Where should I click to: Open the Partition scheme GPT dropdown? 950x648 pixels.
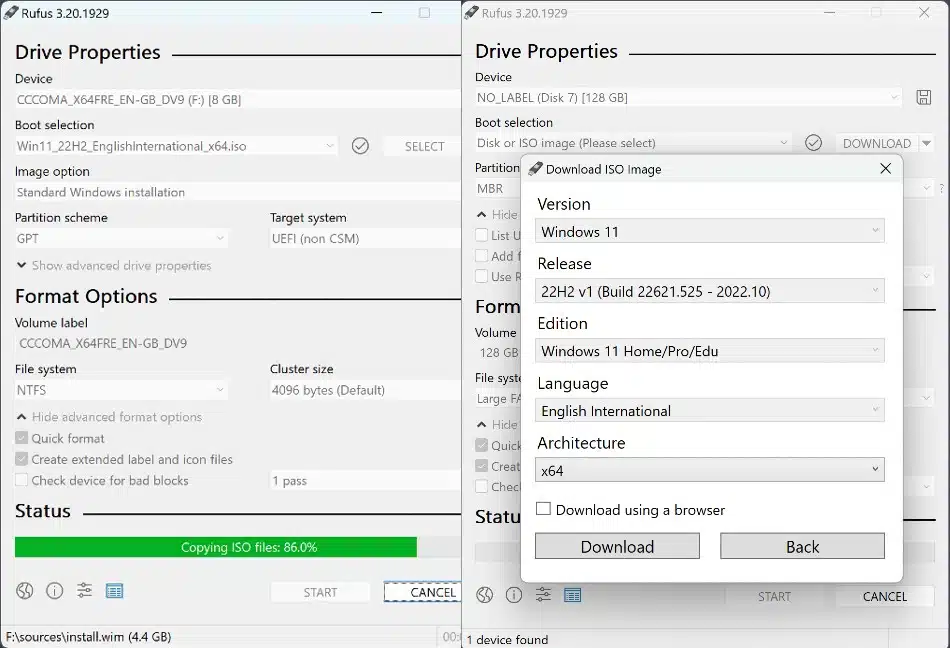[x=121, y=239]
